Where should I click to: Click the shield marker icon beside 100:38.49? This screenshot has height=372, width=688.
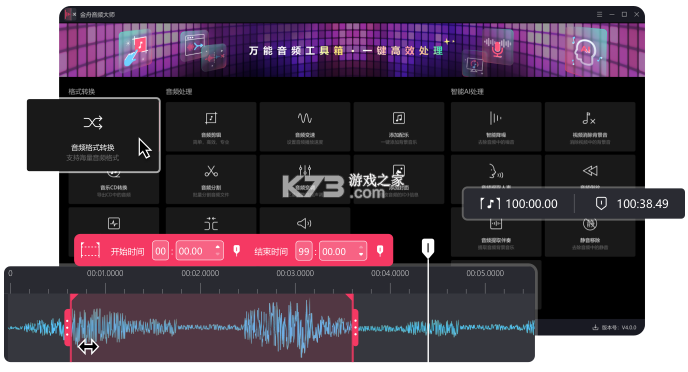[x=601, y=203]
